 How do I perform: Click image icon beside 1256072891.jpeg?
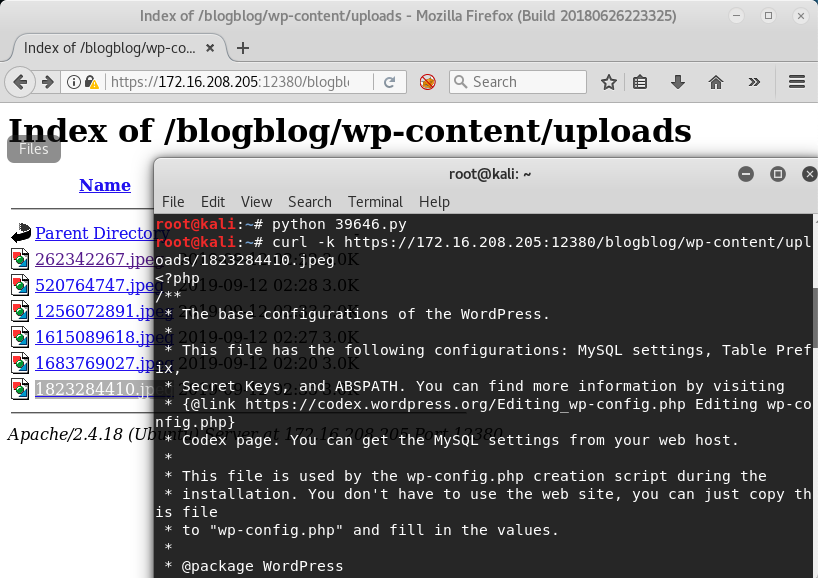(20, 311)
